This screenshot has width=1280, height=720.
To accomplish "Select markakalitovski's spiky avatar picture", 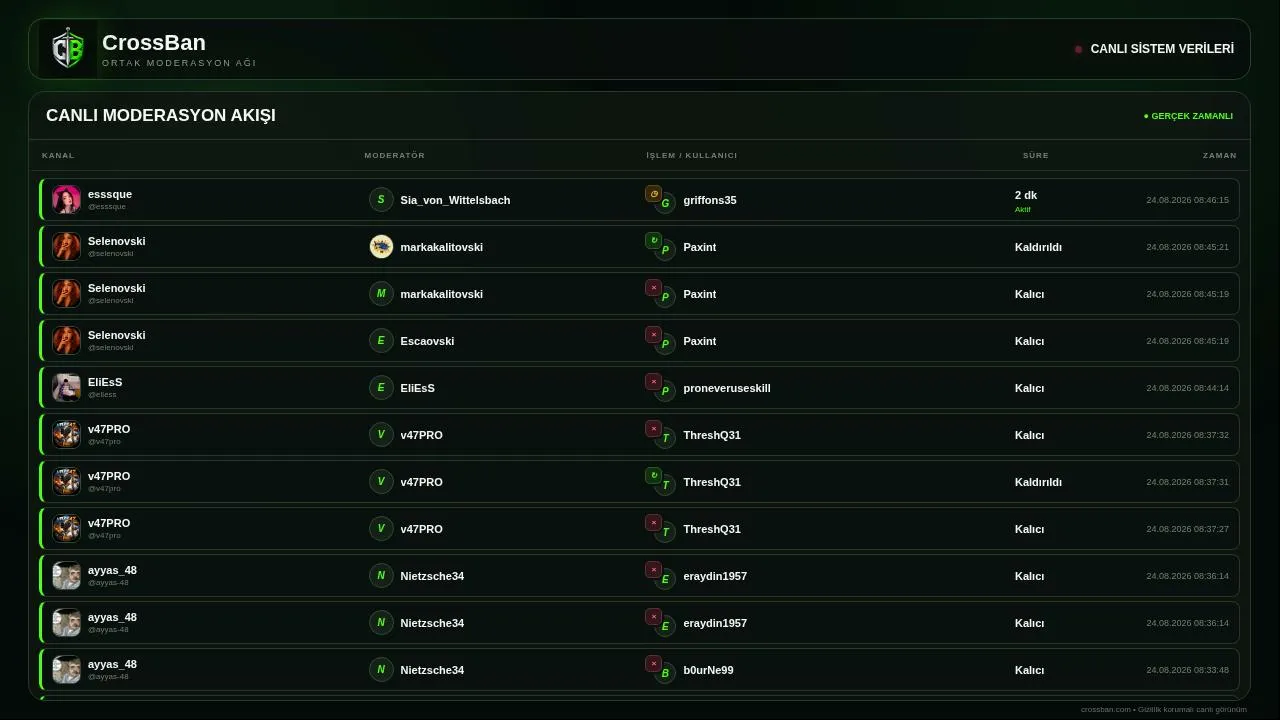I will point(381,247).
